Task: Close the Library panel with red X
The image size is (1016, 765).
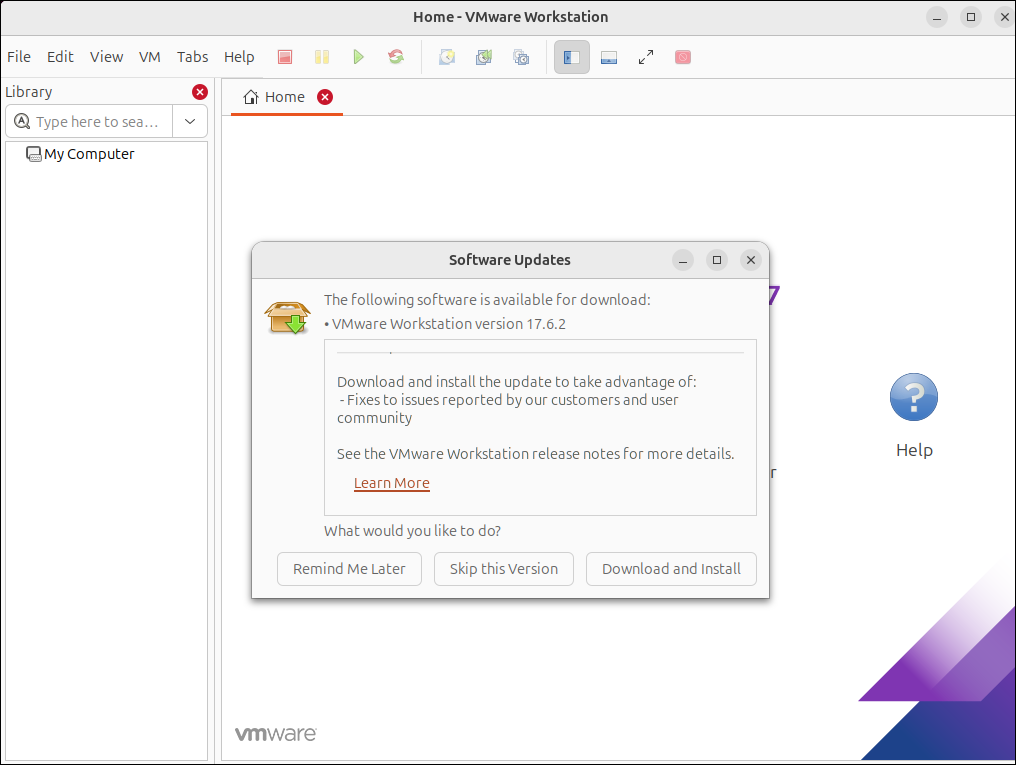Action: [200, 92]
